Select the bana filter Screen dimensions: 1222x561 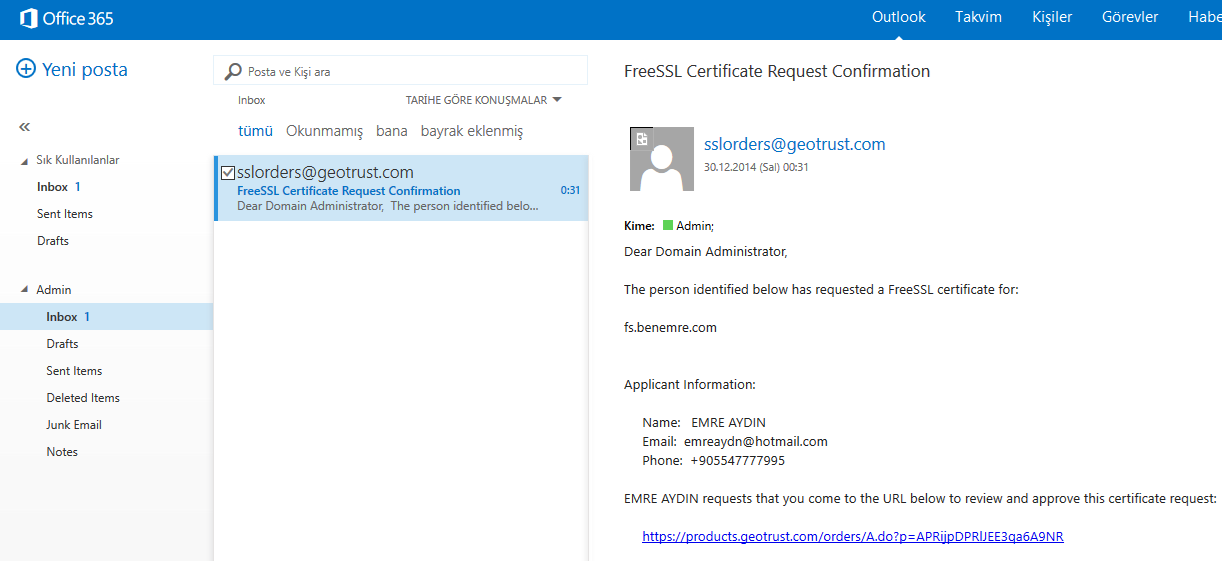[392, 131]
